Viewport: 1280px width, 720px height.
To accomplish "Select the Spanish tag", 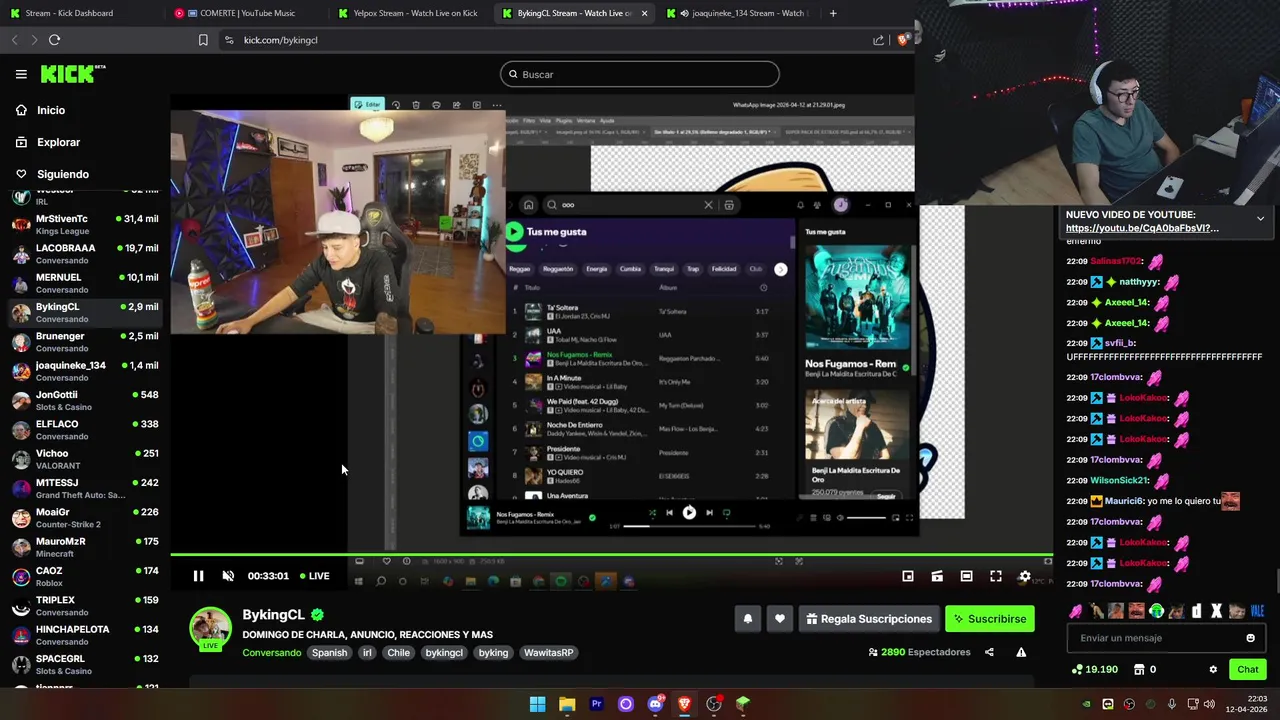I will [x=329, y=653].
